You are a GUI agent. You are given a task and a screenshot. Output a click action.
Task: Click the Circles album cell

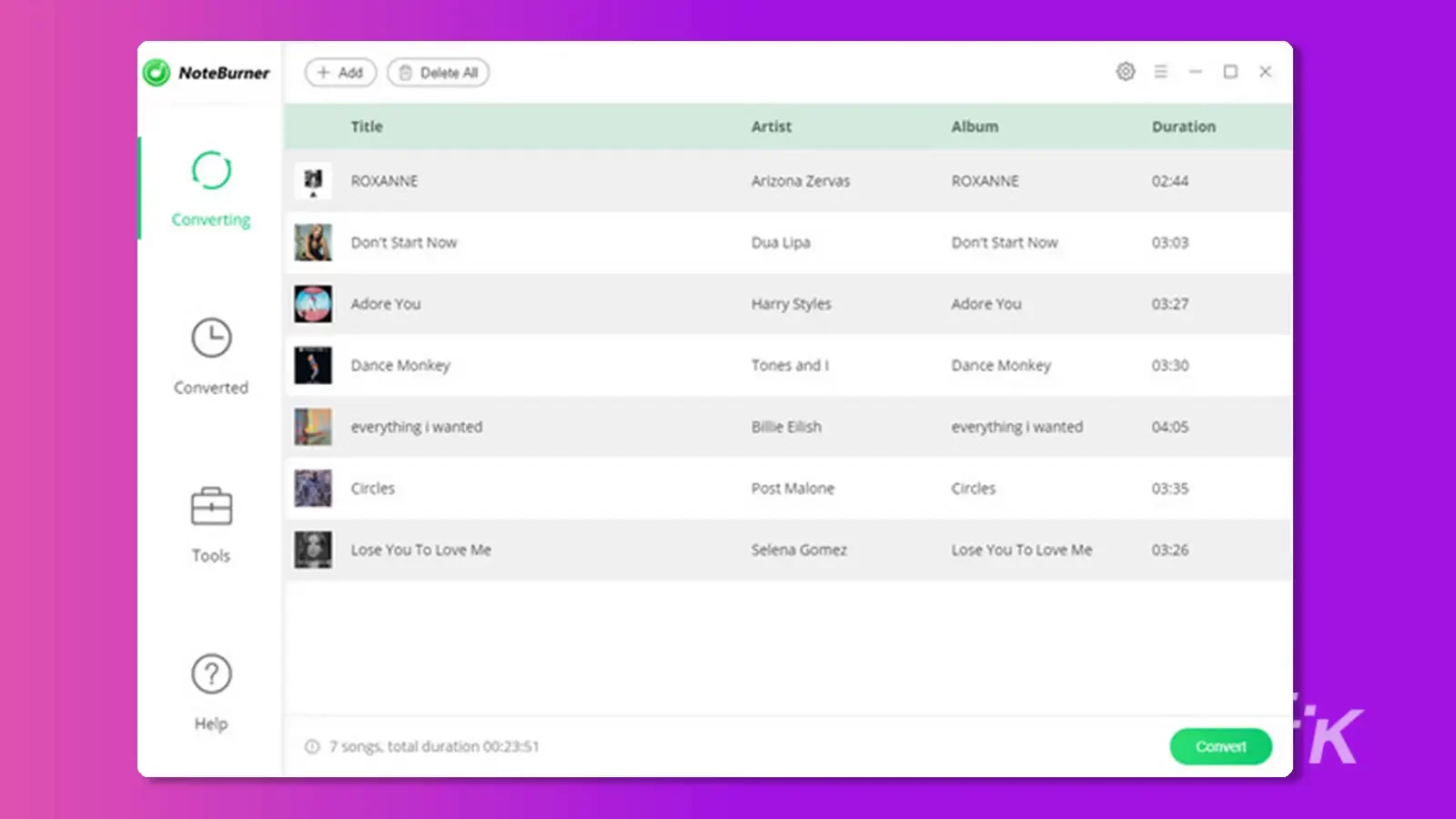point(974,488)
